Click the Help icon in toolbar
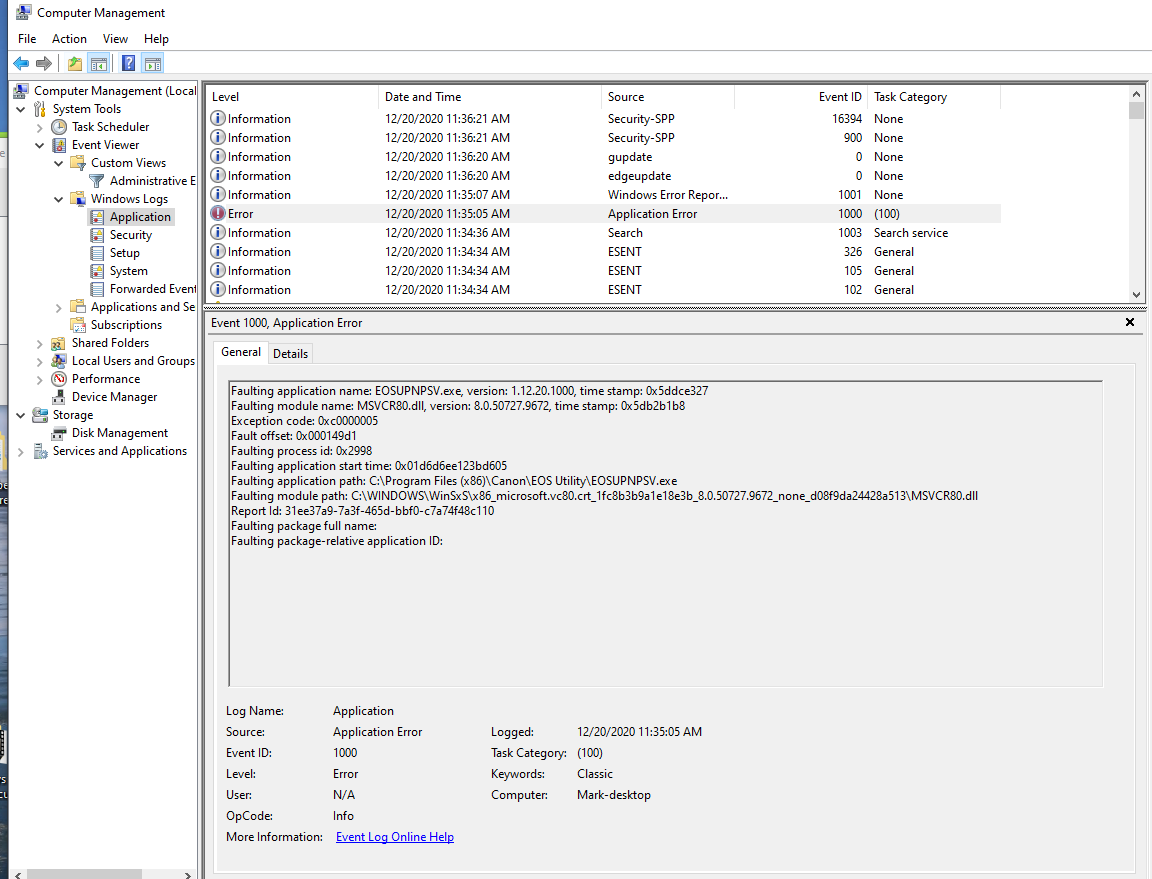 point(127,62)
